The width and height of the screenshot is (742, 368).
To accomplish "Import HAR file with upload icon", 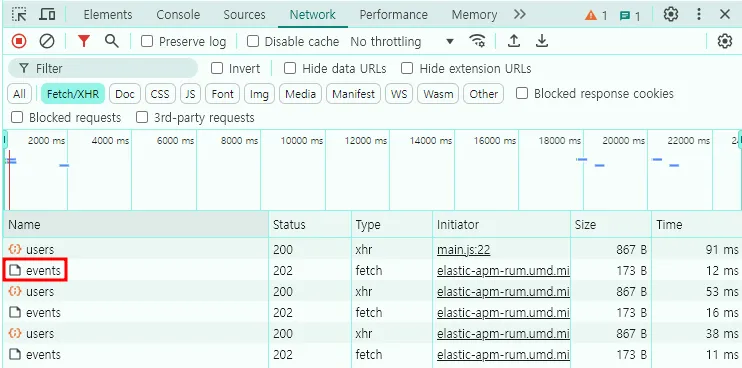I will pyautogui.click(x=513, y=42).
